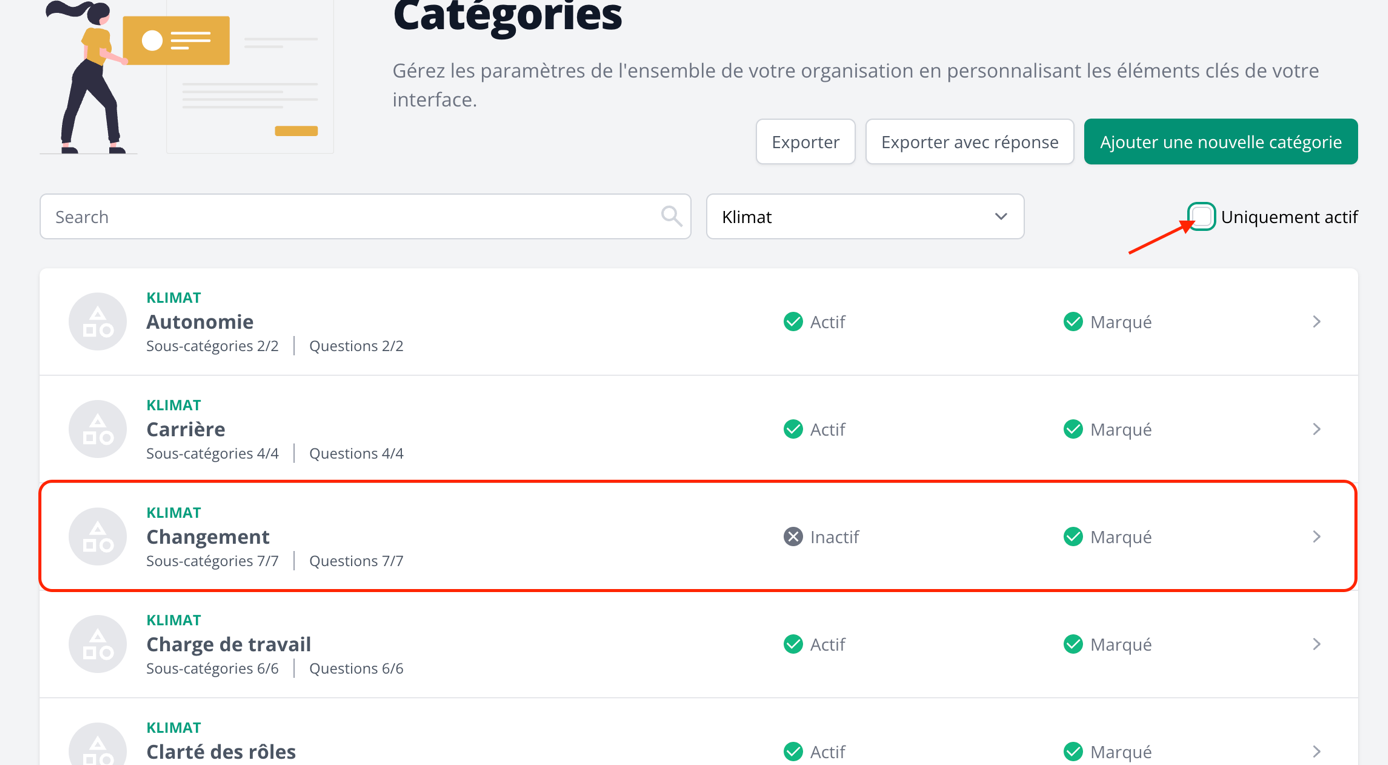The image size is (1388, 765).
Task: Click the Exporter button
Action: click(805, 142)
